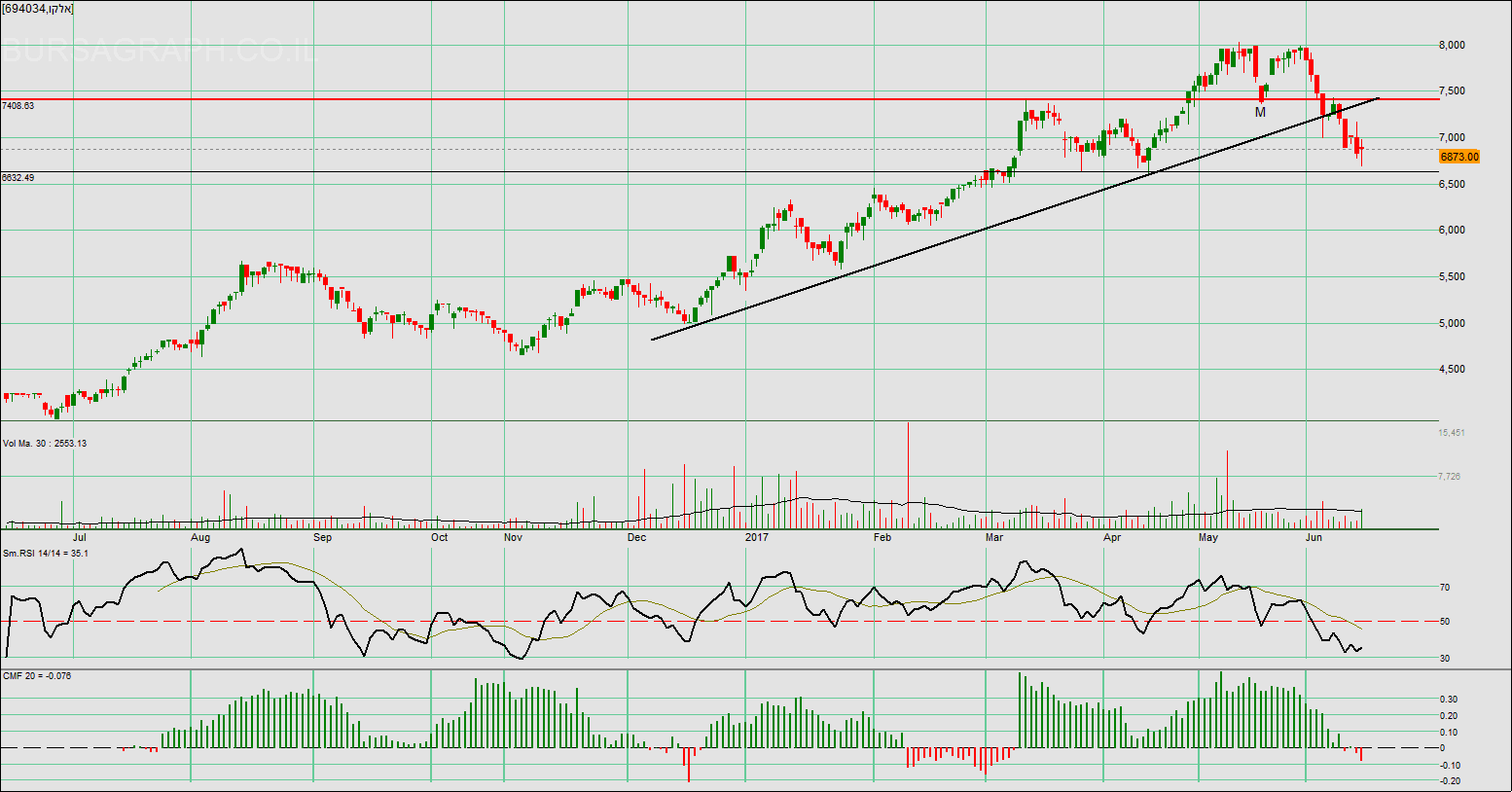
Task: Click the tallest volume spike in February
Action: click(x=908, y=467)
